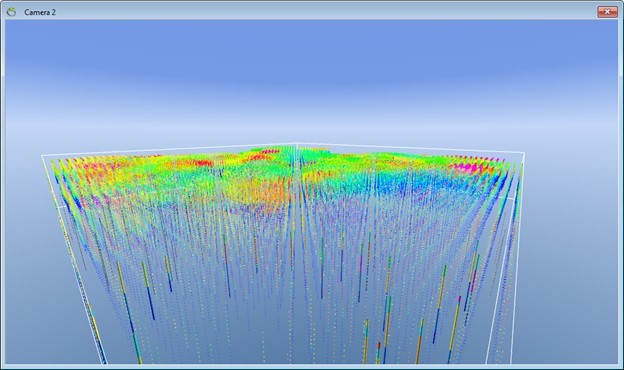Pick the red data cluster on the upper left surface
This screenshot has width=624, height=370.
tap(202, 163)
